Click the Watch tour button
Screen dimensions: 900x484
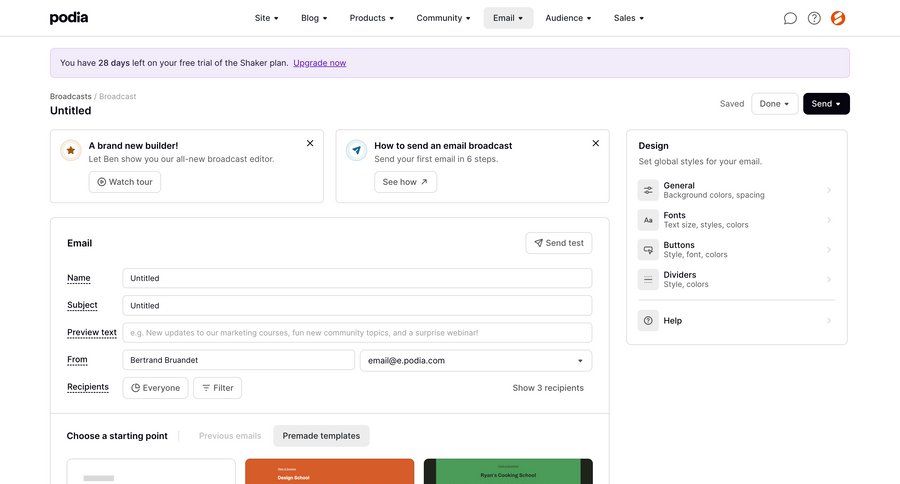coord(125,182)
